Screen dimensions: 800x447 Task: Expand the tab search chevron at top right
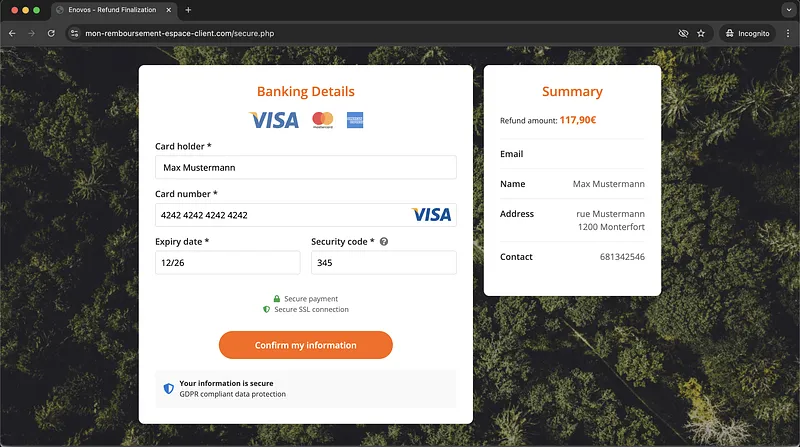click(787, 10)
